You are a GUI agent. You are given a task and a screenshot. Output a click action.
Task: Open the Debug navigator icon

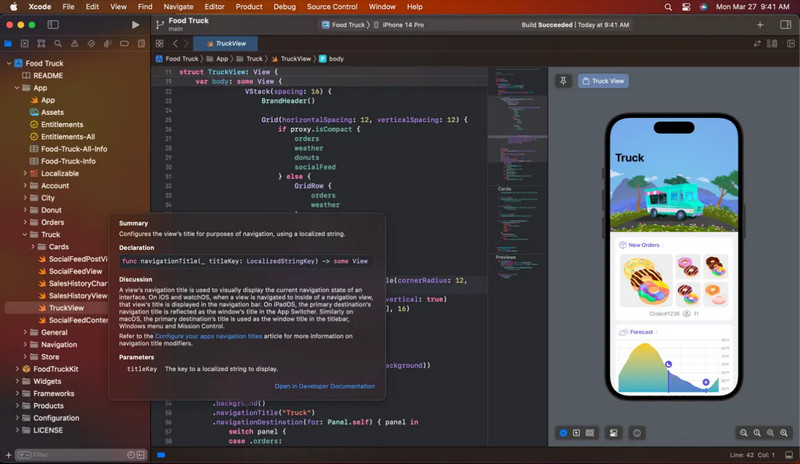(x=108, y=44)
